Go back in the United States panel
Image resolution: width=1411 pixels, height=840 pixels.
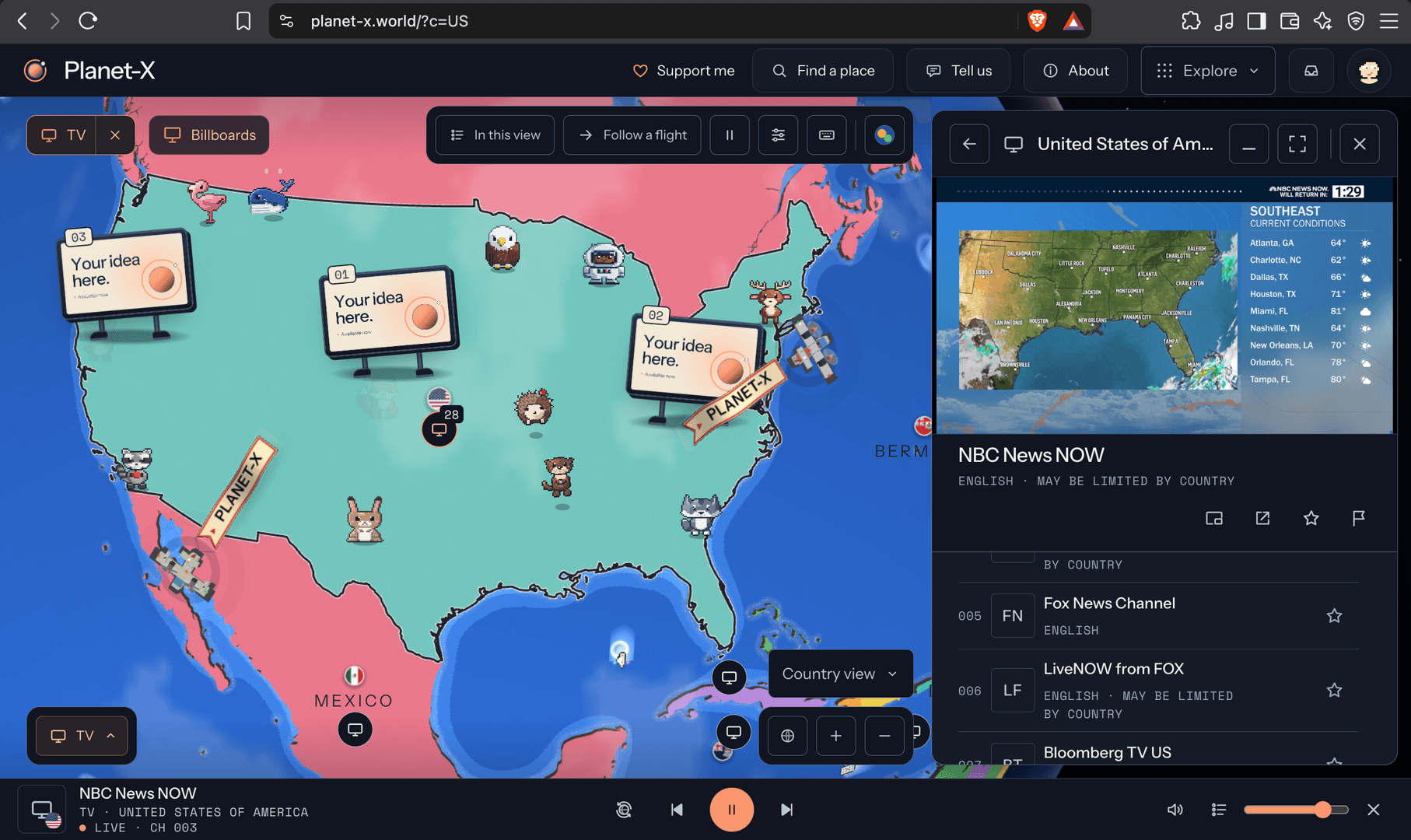tap(969, 144)
